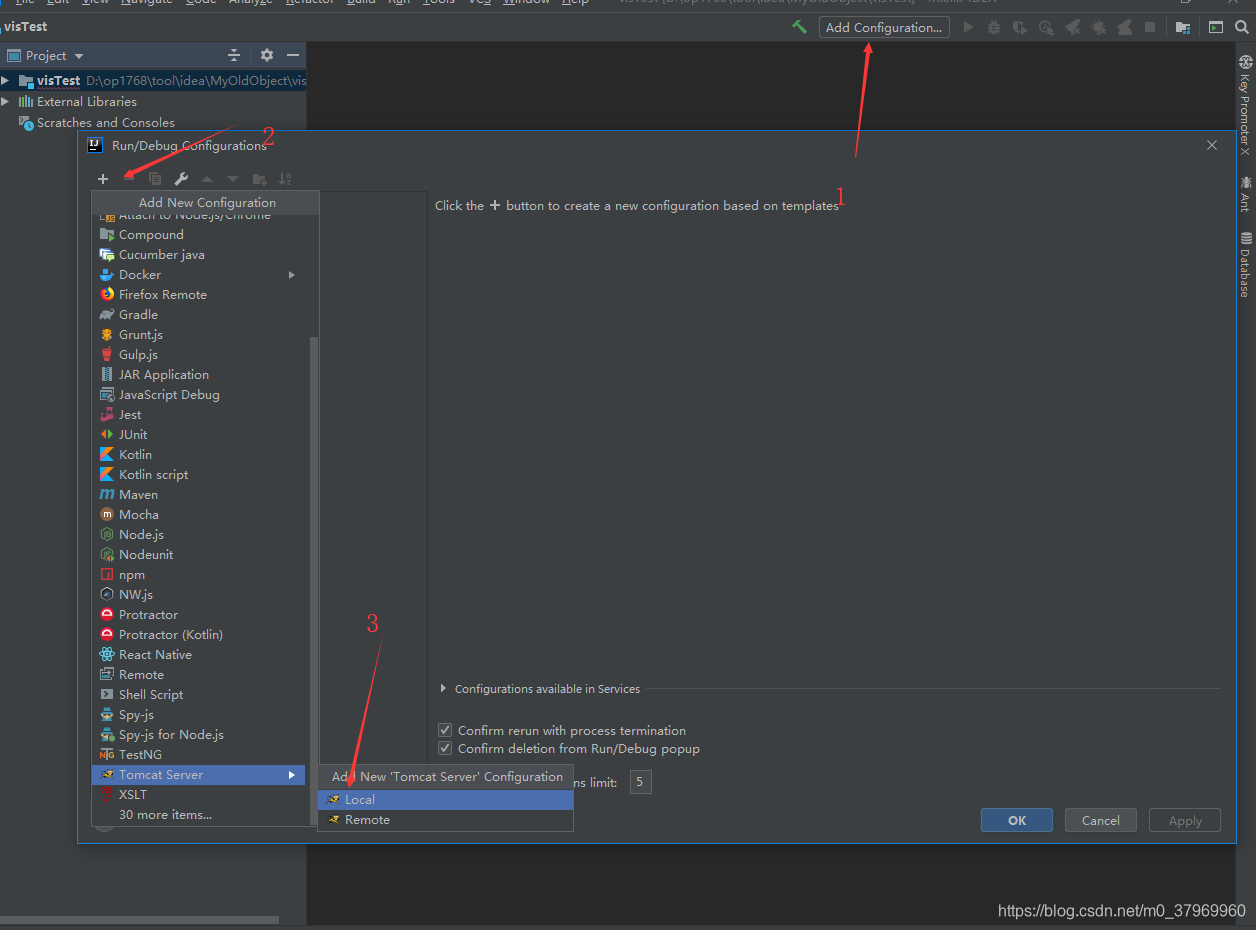Select Shell Script configuration type
This screenshot has width=1256, height=930.
199,695
